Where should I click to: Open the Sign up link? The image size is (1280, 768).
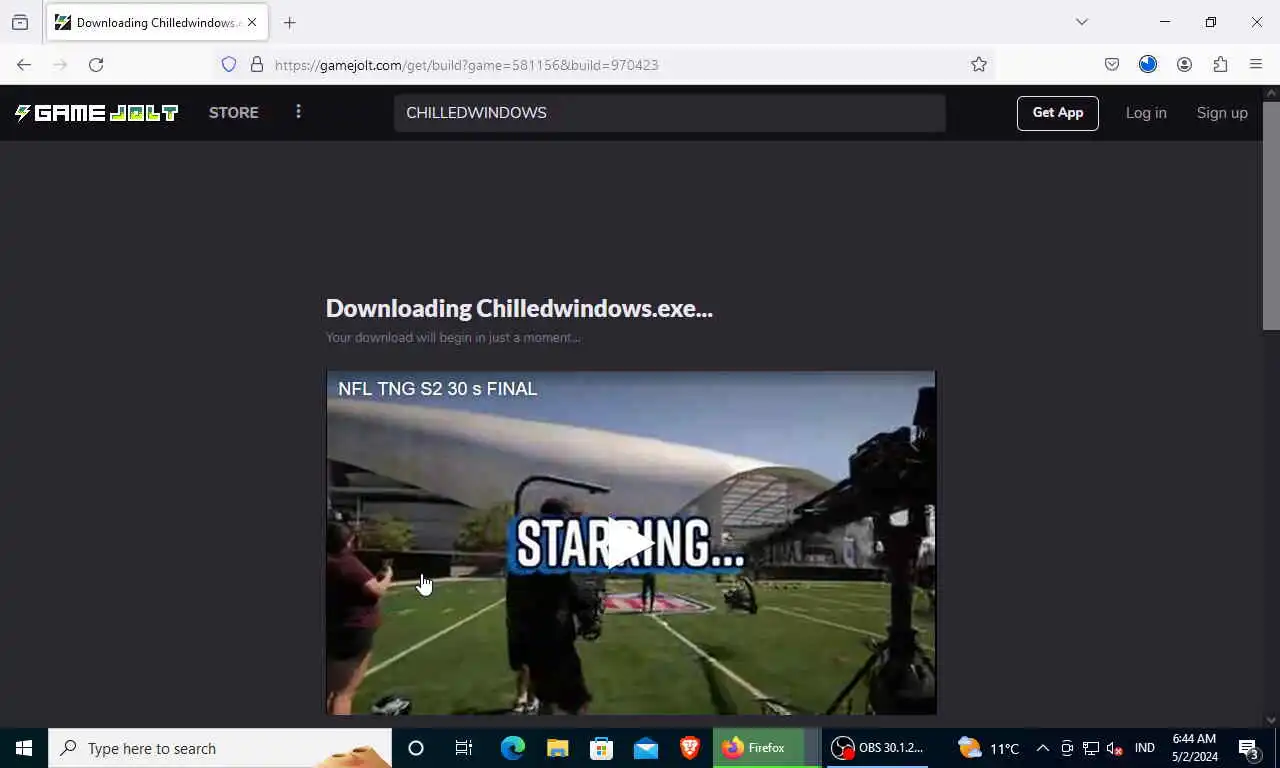[1222, 113]
